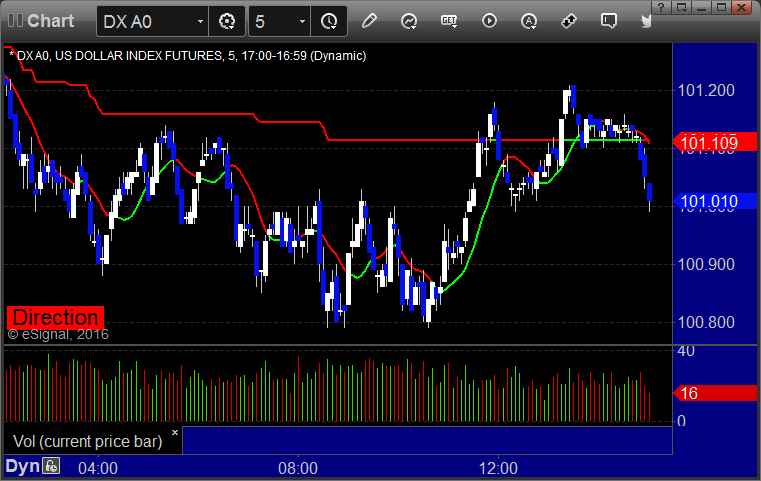
Task: Click the 04:00 time axis label
Action: 98,468
